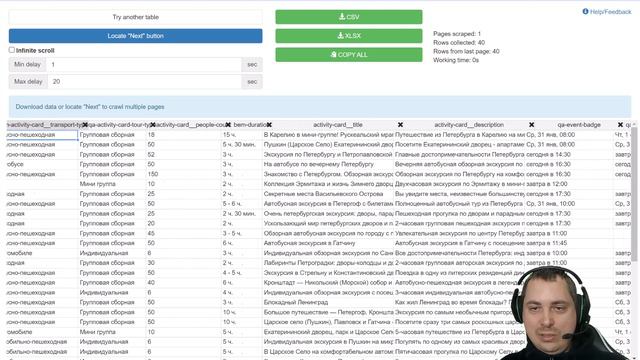
Task: Select the cell "завтра в 12:00"
Action: pos(569,184)
